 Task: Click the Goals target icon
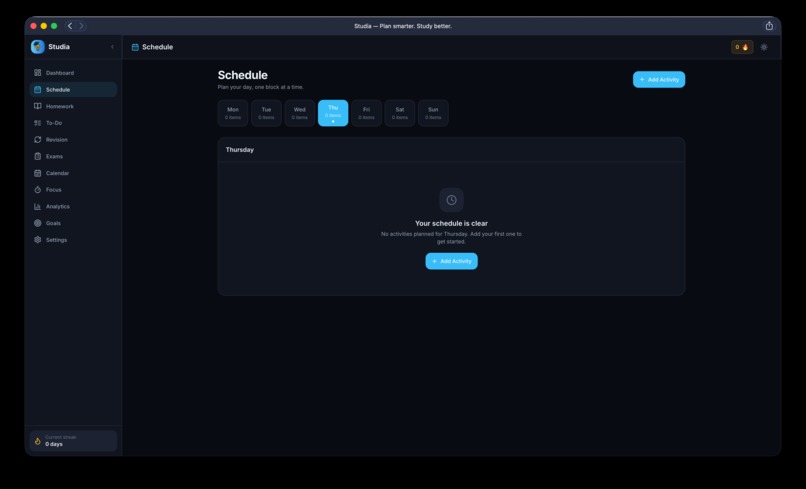point(38,223)
